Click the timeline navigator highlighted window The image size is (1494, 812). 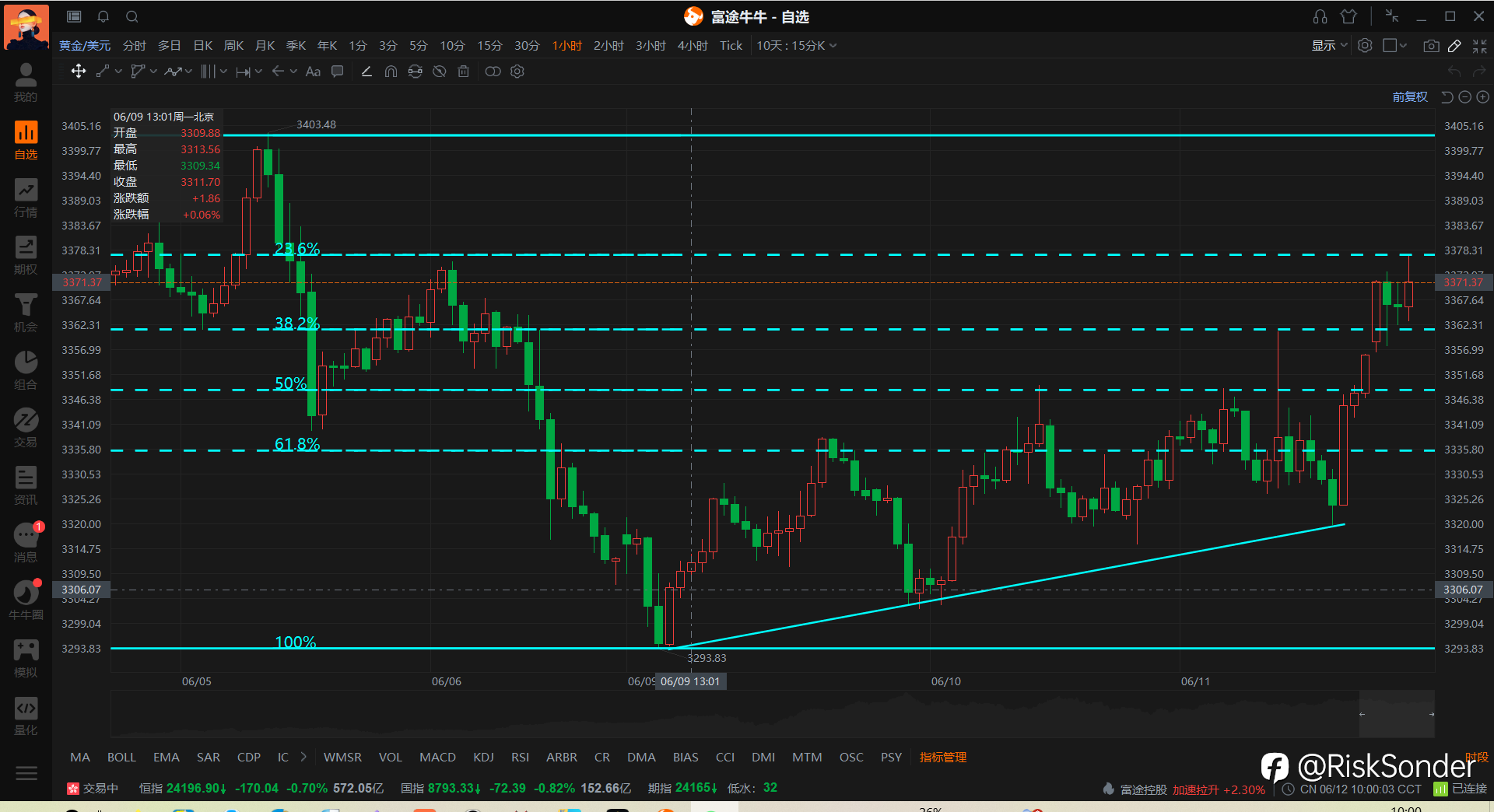1397,714
